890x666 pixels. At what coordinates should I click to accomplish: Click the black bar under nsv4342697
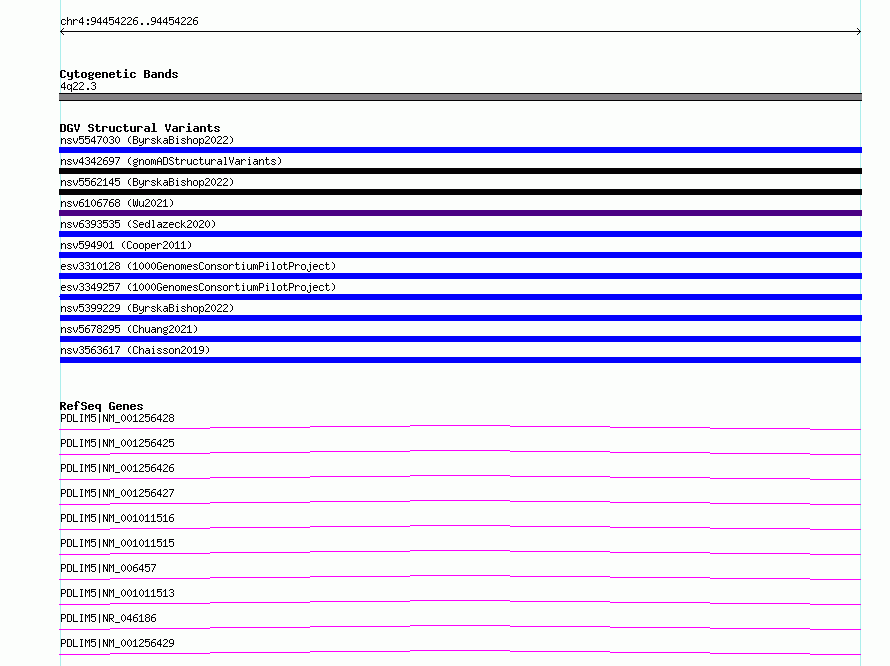(x=460, y=171)
